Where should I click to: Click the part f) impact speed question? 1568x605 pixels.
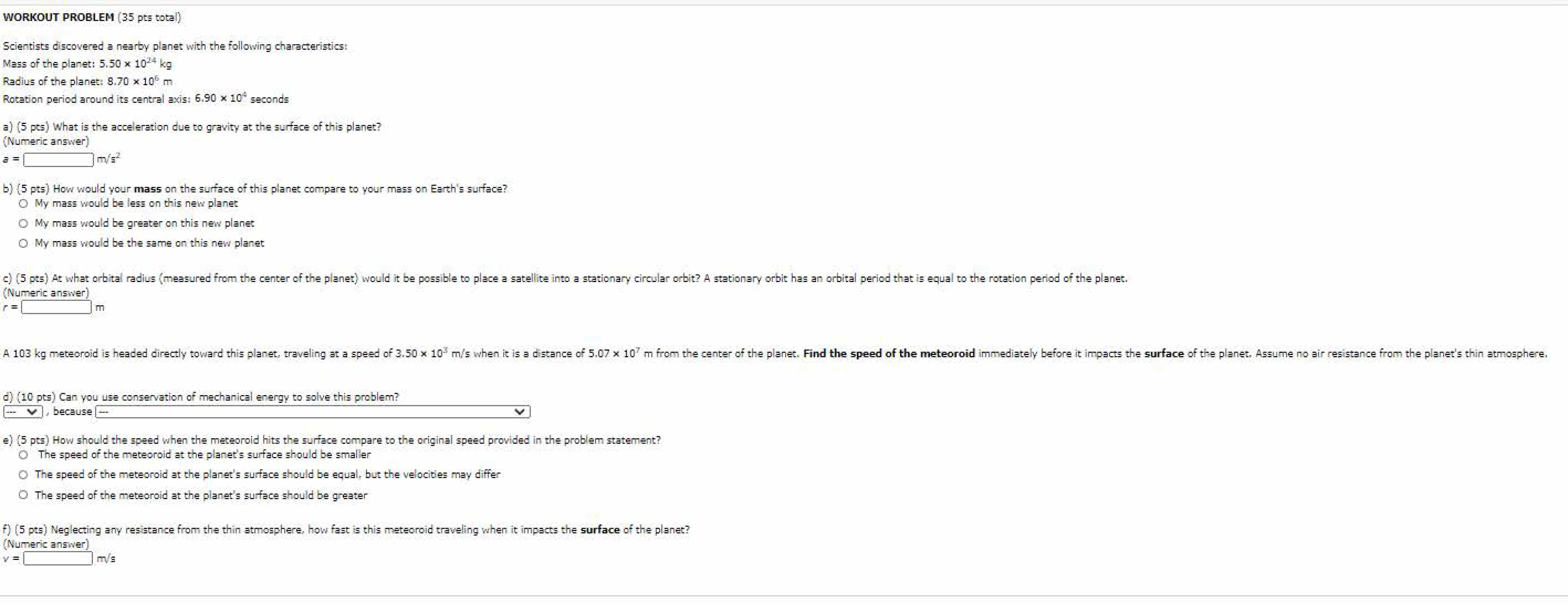point(346,530)
